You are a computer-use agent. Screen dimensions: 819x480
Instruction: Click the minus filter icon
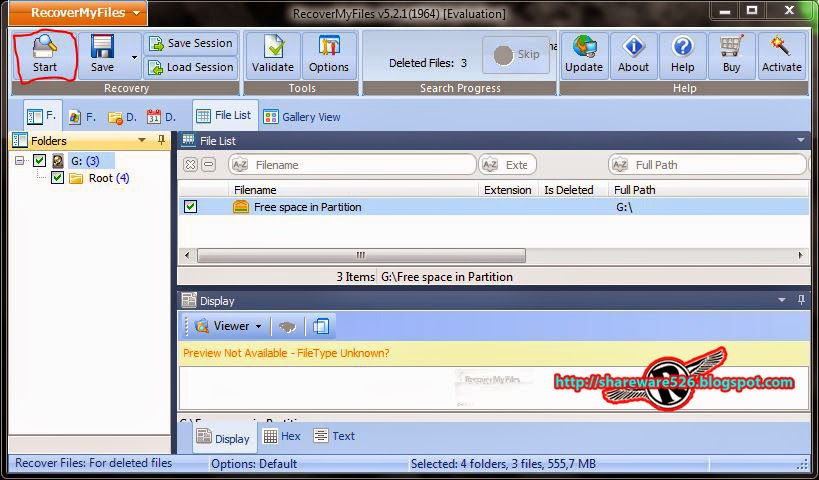tap(208, 165)
